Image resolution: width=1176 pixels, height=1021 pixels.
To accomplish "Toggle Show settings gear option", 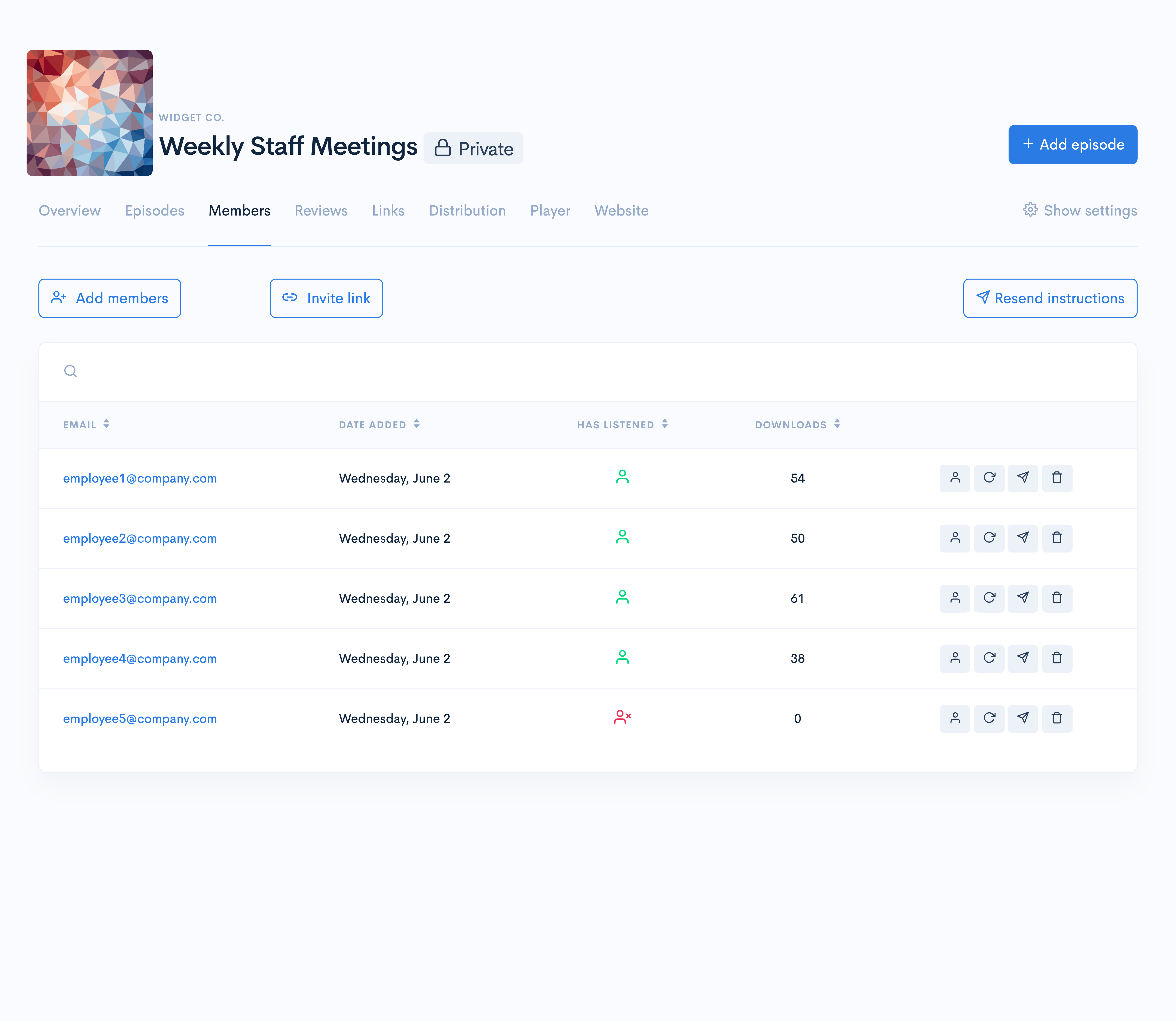I will (1080, 211).
